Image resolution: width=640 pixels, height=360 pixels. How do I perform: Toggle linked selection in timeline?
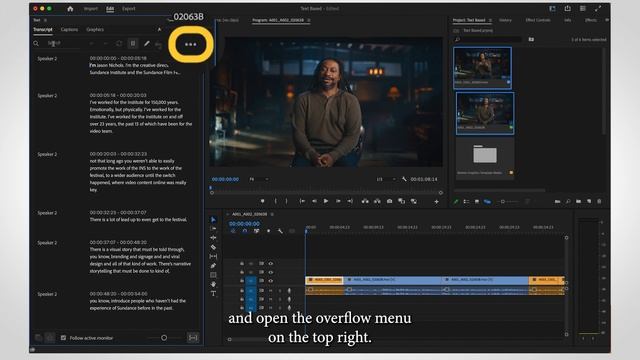coord(256,231)
